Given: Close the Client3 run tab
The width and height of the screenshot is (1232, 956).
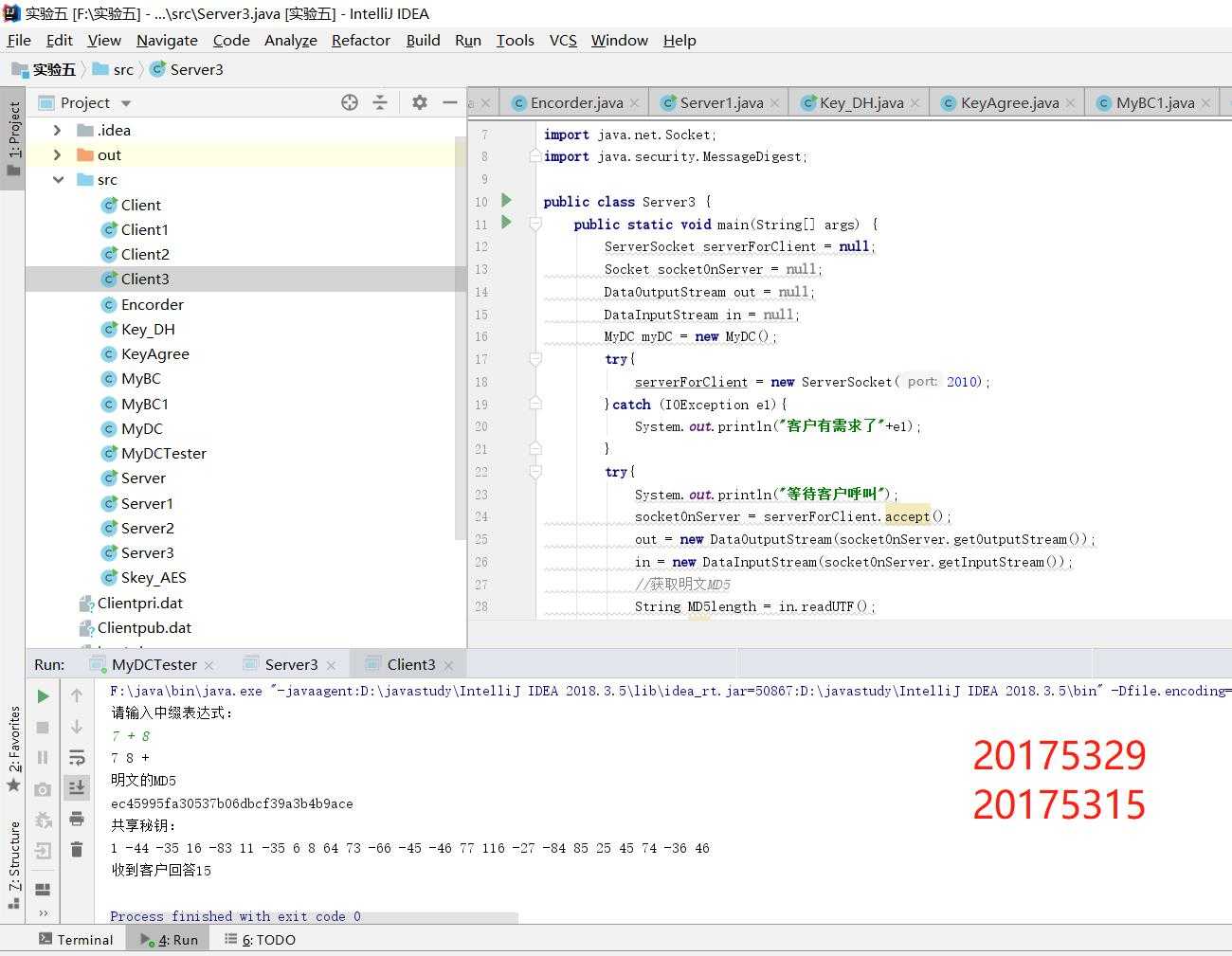Looking at the screenshot, I should click(448, 665).
